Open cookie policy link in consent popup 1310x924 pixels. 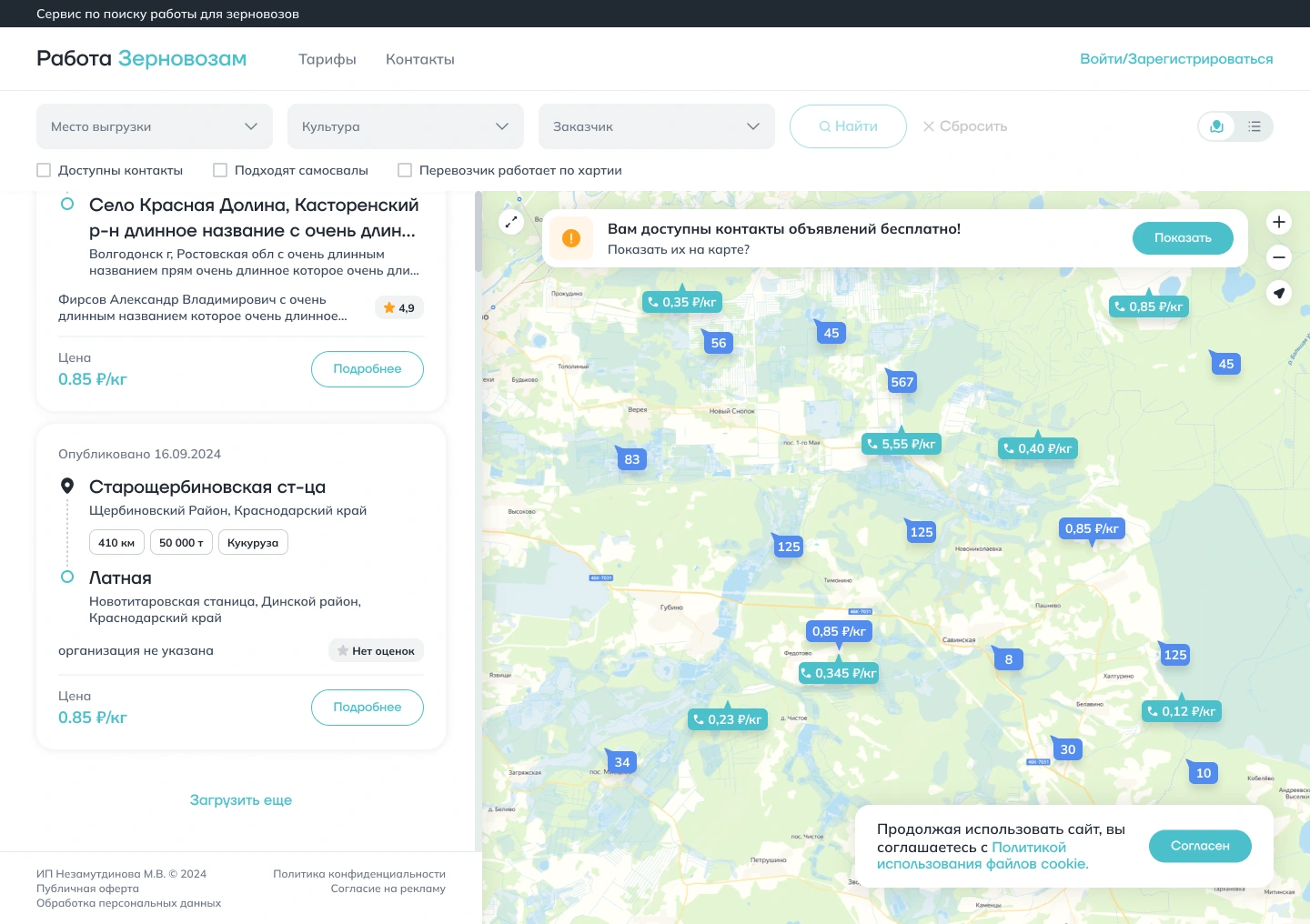[x=982, y=856]
